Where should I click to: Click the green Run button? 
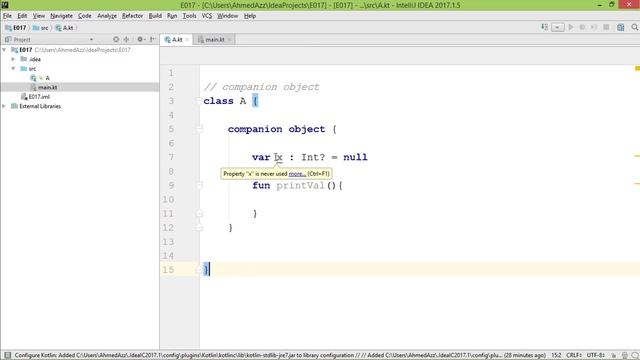[571, 27]
